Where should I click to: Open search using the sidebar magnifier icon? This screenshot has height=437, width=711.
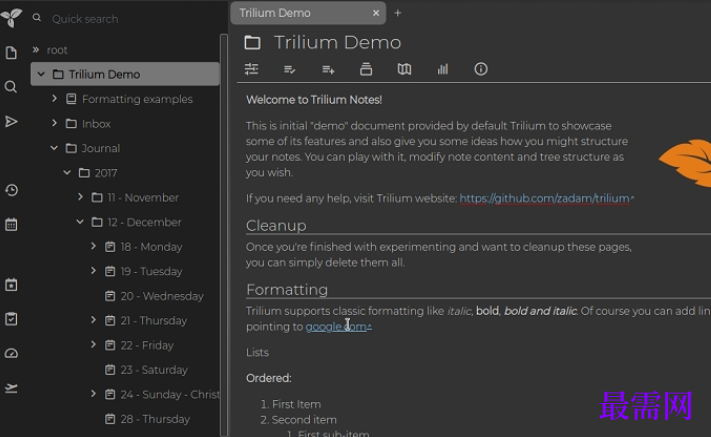click(11, 87)
